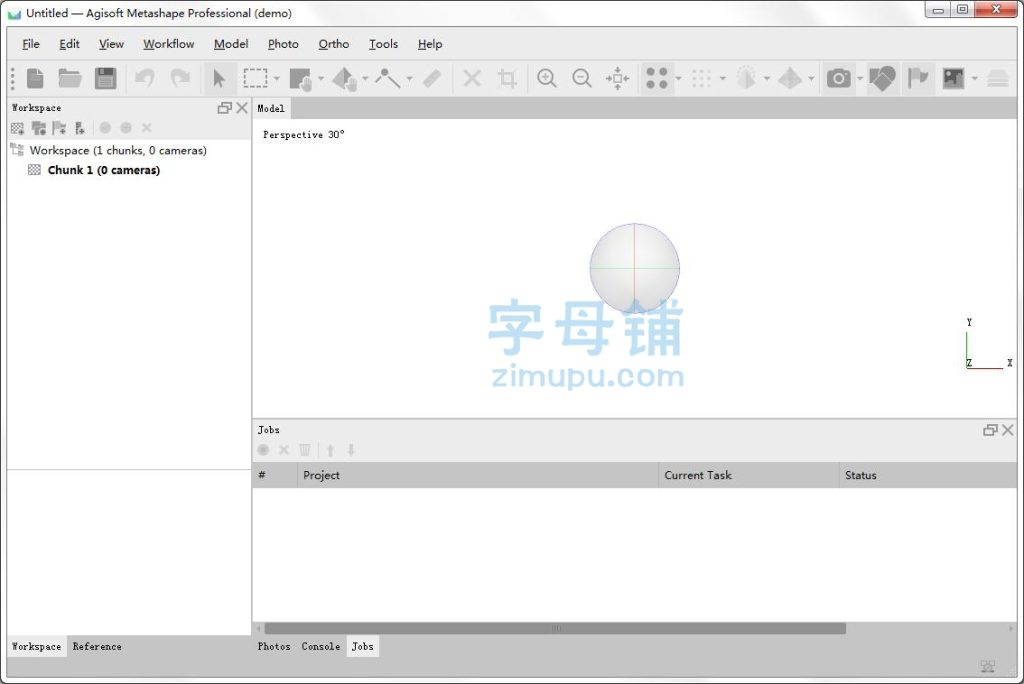Select the Ruler measuring tool
Viewport: 1024px width, 684px height.
pos(432,78)
